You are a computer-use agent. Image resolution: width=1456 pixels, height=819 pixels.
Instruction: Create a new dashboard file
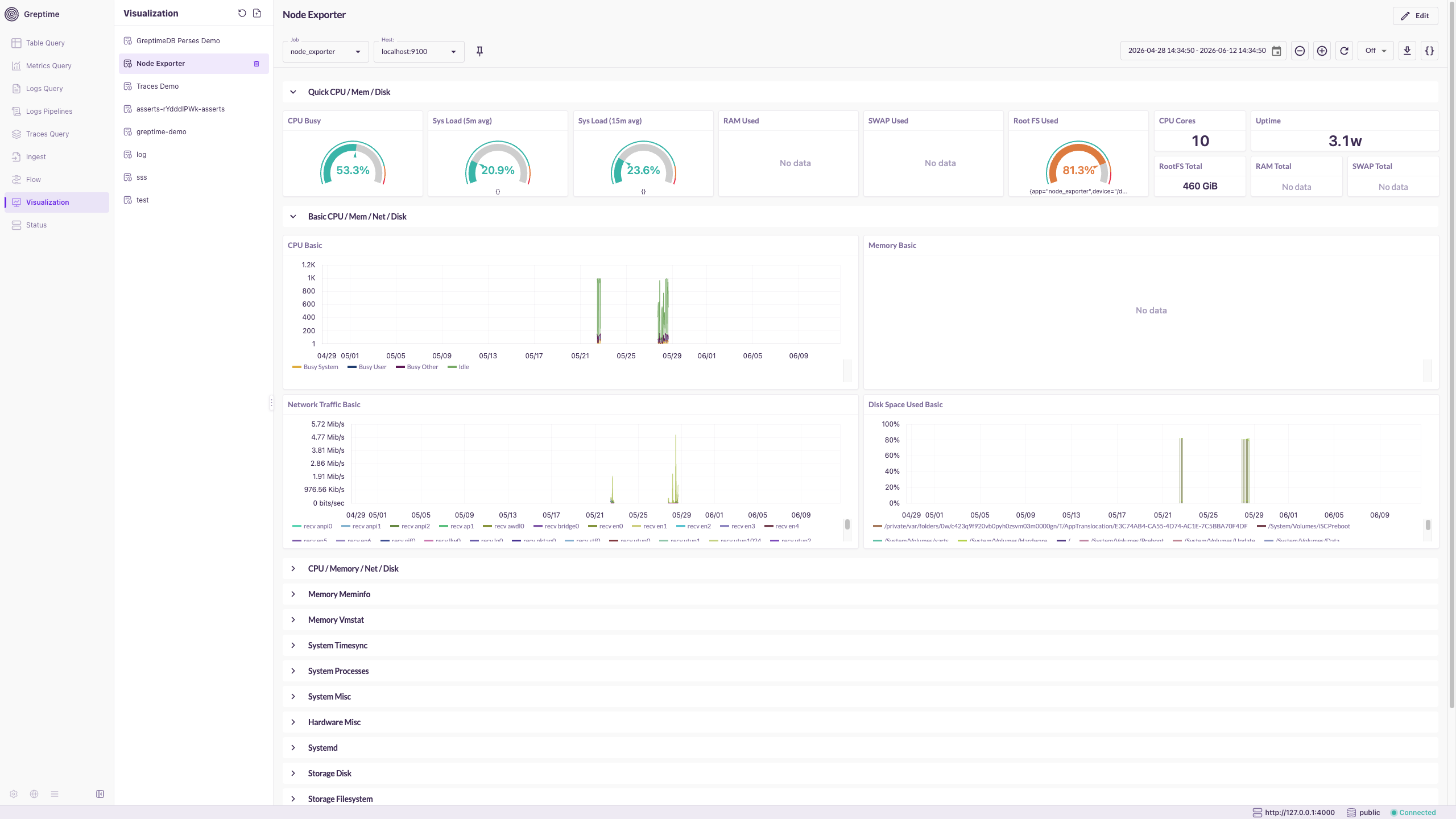[257, 13]
